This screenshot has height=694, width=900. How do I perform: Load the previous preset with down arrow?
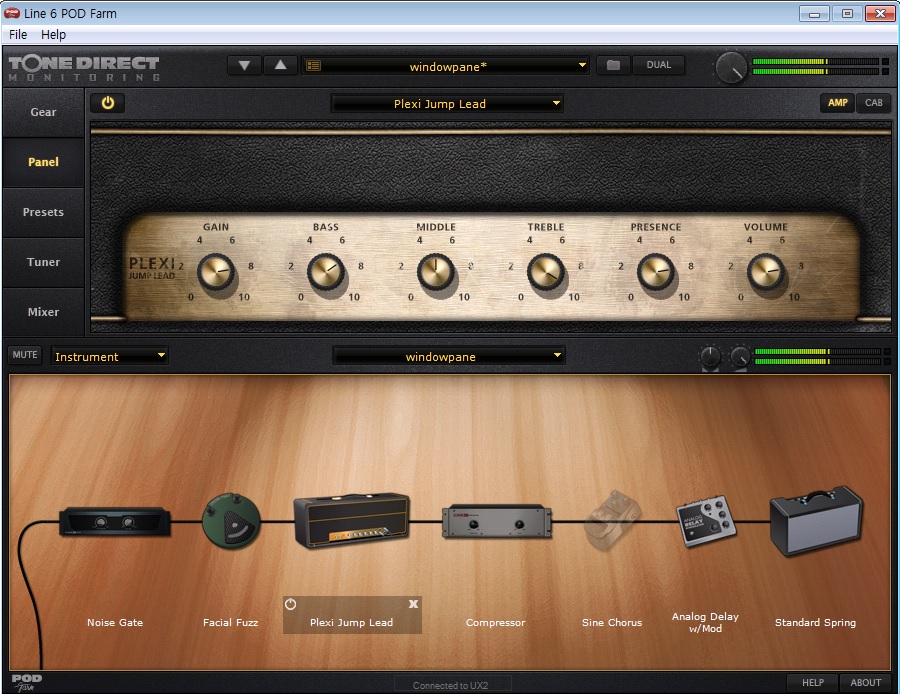click(x=244, y=66)
